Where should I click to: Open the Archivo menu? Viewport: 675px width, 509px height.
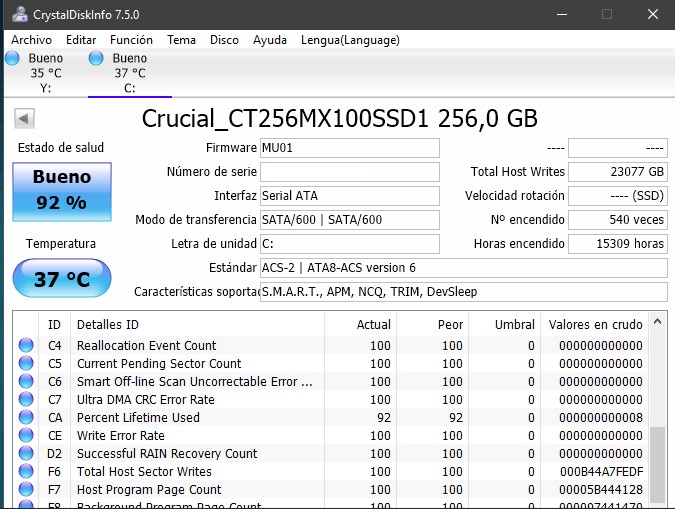click(x=31, y=40)
